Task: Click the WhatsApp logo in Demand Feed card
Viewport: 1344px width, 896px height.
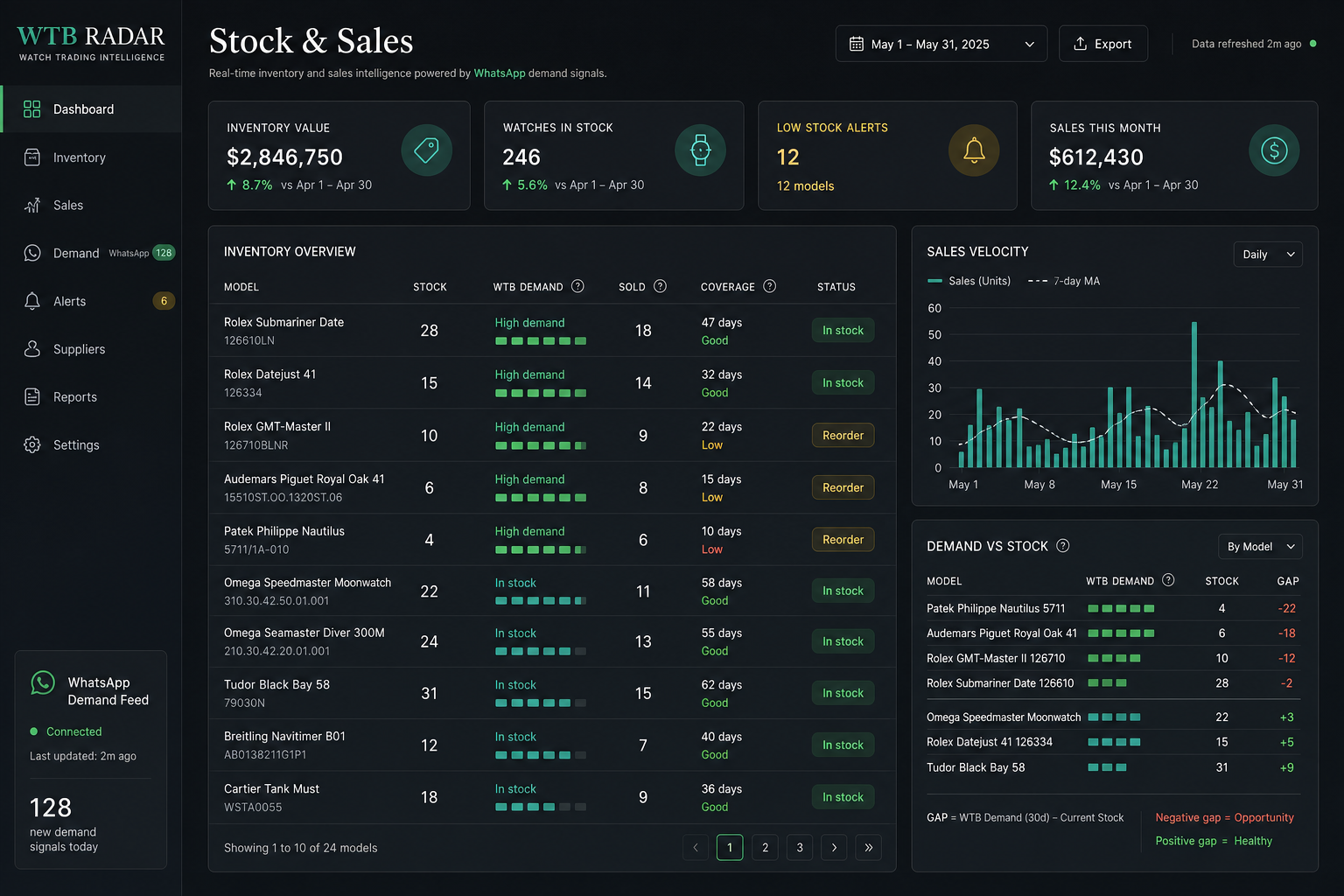Action: pyautogui.click(x=43, y=682)
